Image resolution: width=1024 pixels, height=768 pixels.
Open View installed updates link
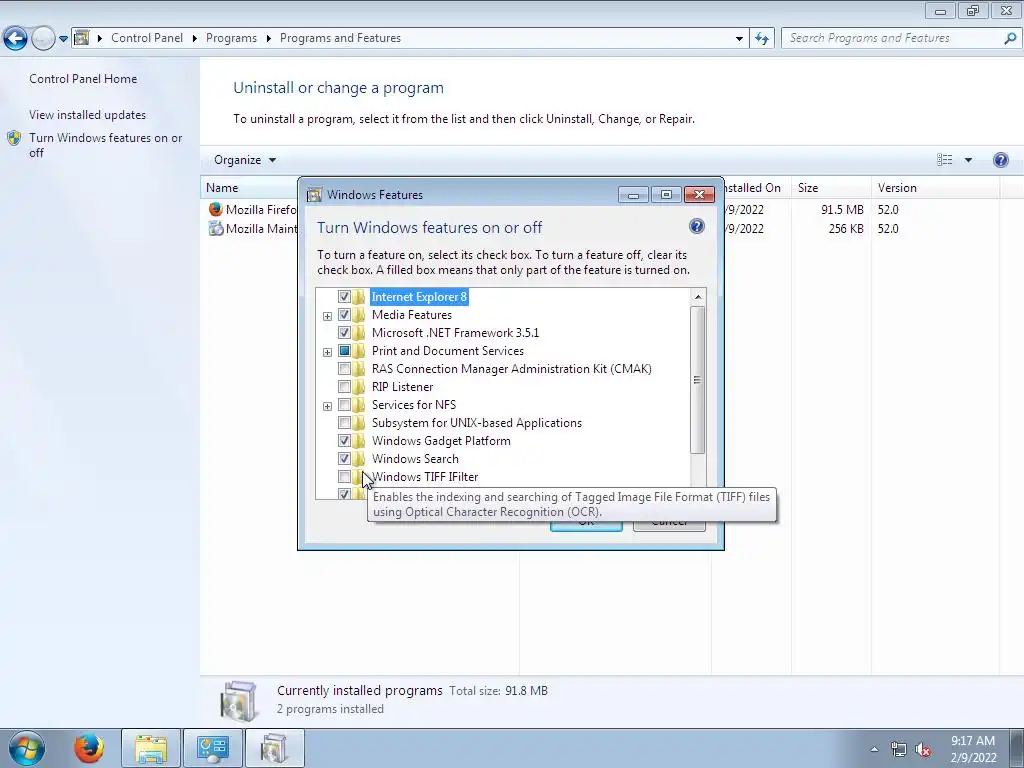click(88, 114)
